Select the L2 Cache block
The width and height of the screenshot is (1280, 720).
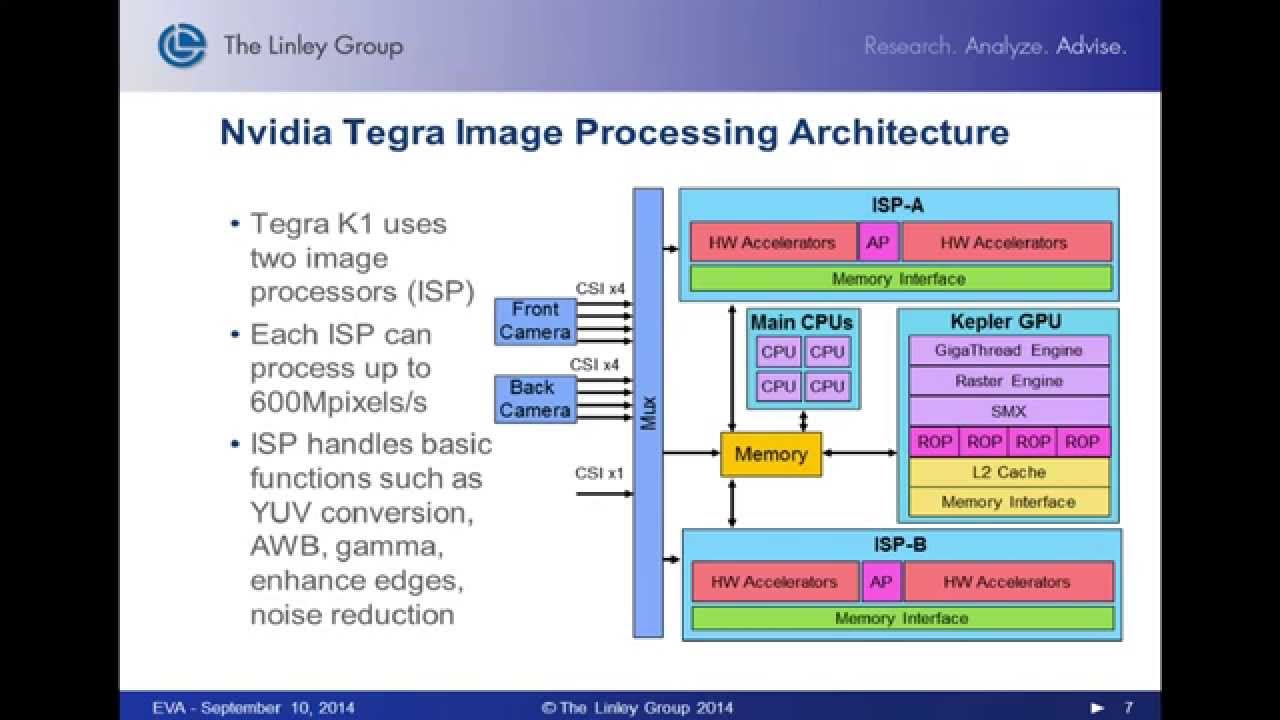1009,472
